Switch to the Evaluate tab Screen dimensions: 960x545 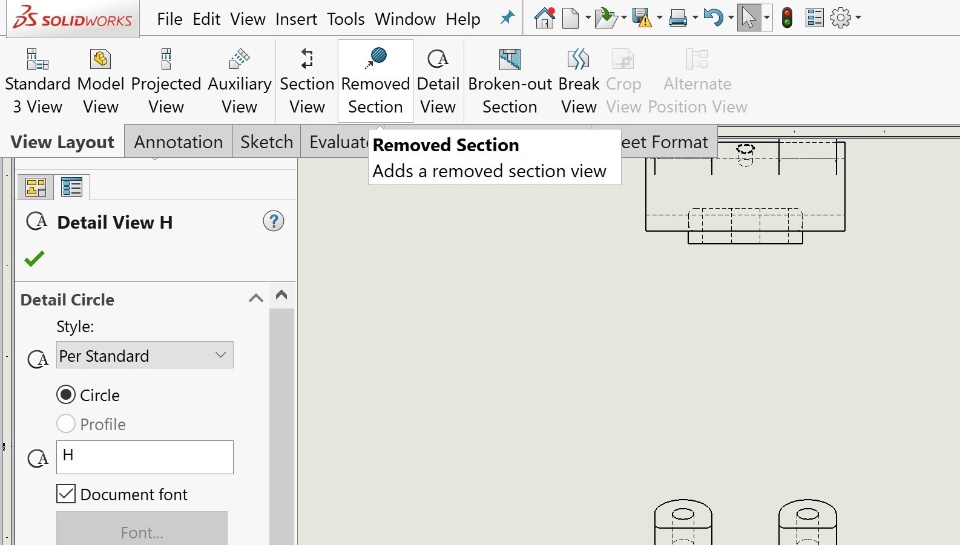pos(337,141)
